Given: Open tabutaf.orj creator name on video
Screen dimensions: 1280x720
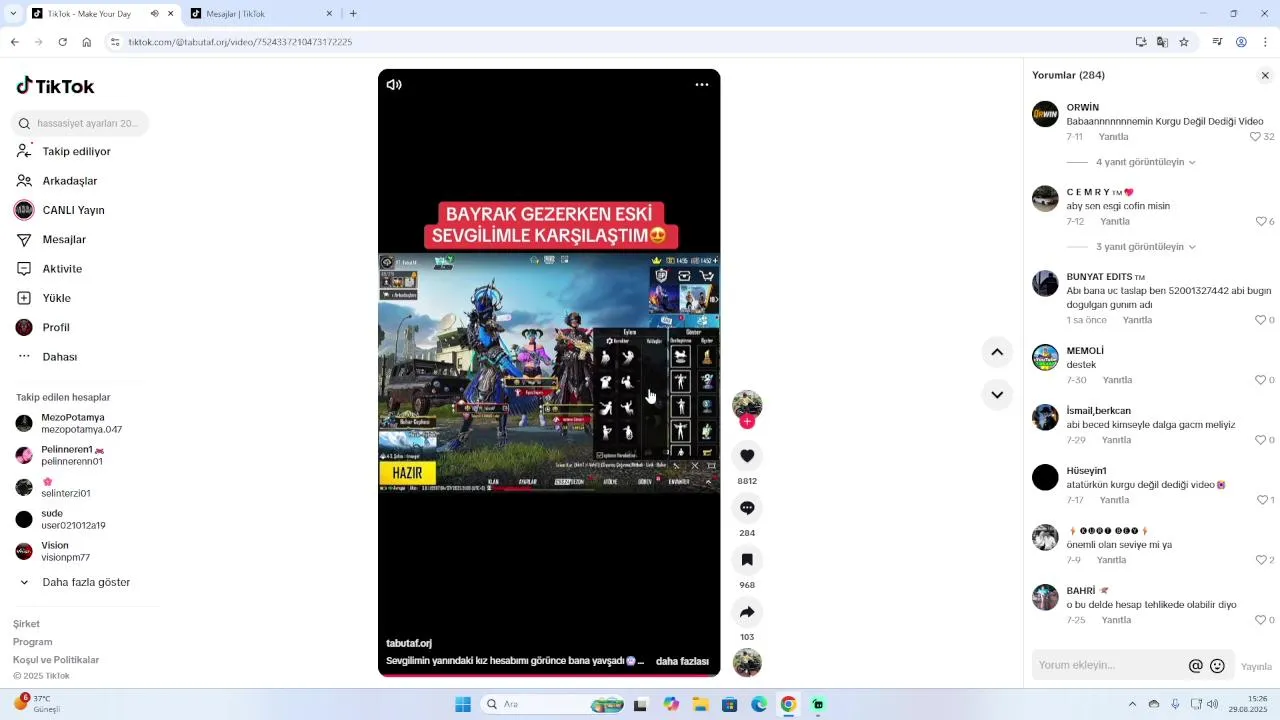Looking at the screenshot, I should click(x=409, y=643).
